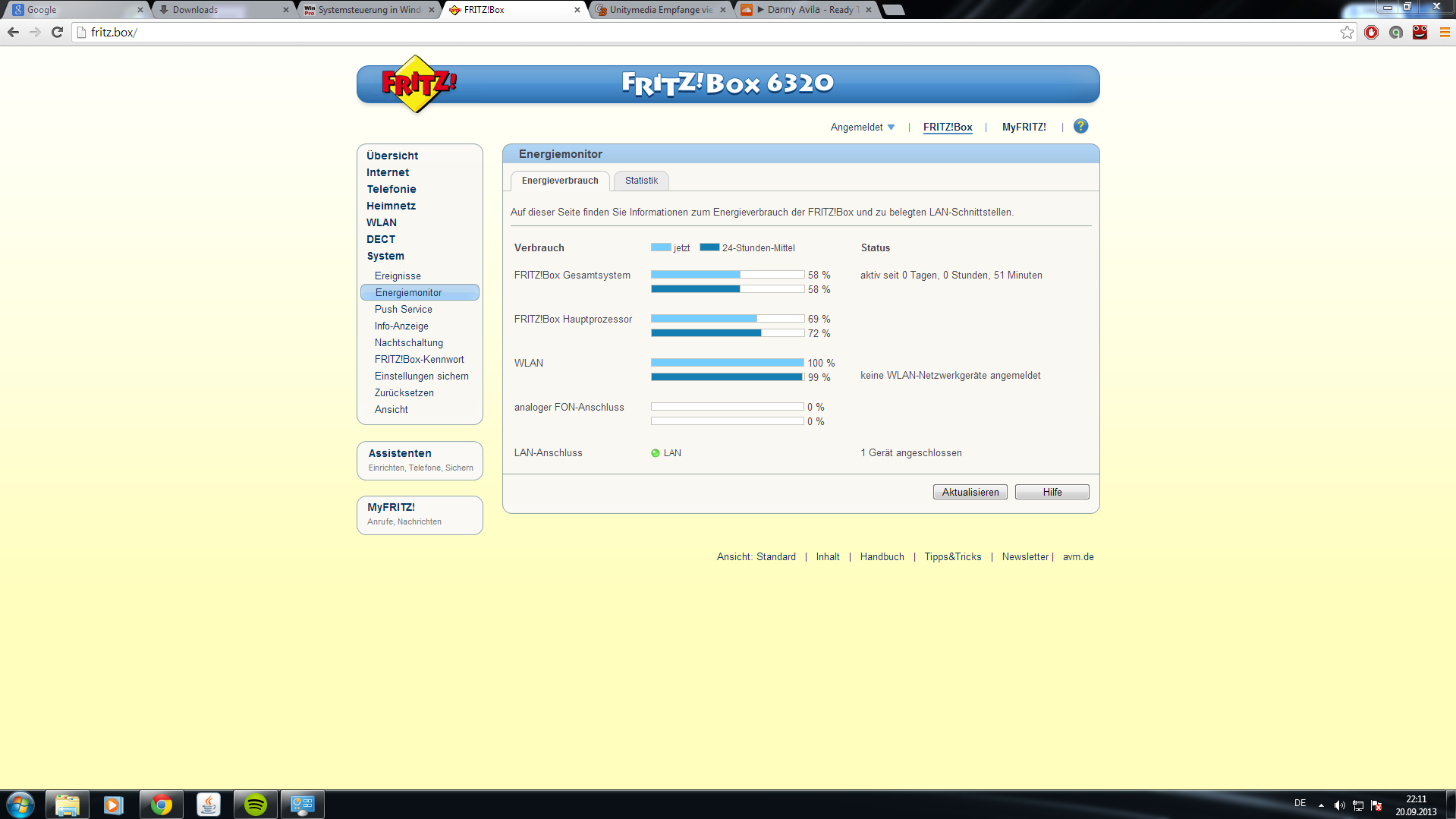This screenshot has height=819, width=1456.
Task: Open MyFRITZ! sidebar panel
Action: click(x=420, y=515)
